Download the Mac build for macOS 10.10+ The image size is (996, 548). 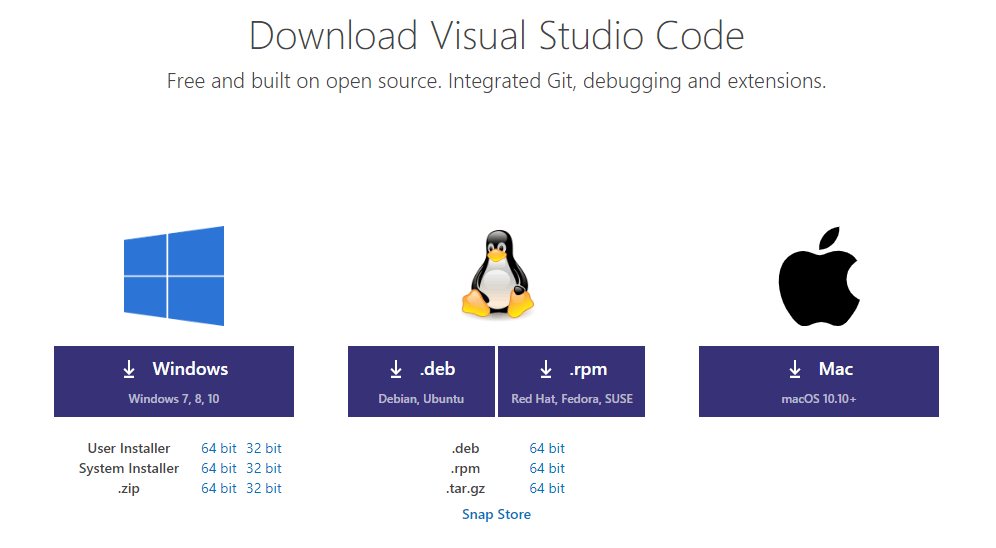(818, 381)
